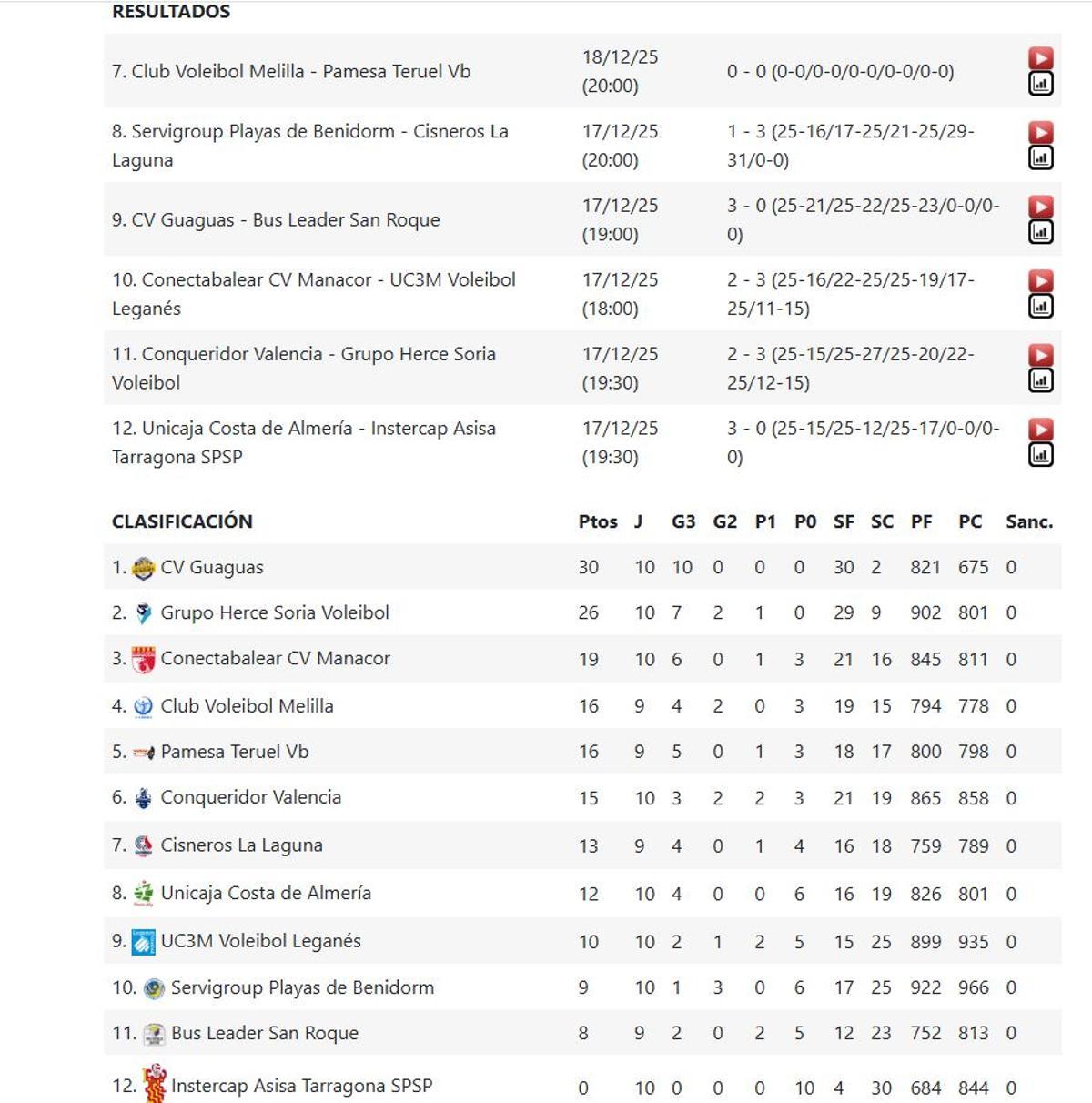Click the CLASIFICACIÓN section header
The width and height of the screenshot is (1092, 1103).
(x=182, y=521)
